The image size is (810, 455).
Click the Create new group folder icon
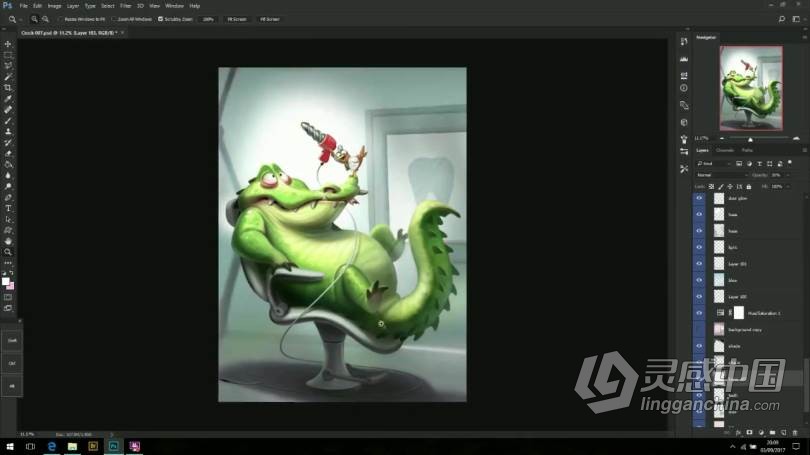[x=772, y=432]
